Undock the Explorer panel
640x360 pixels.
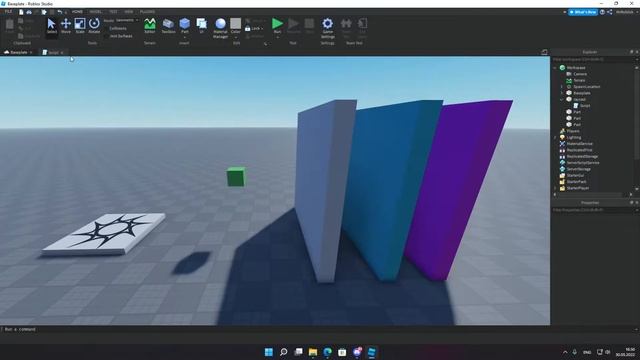click(x=631, y=52)
